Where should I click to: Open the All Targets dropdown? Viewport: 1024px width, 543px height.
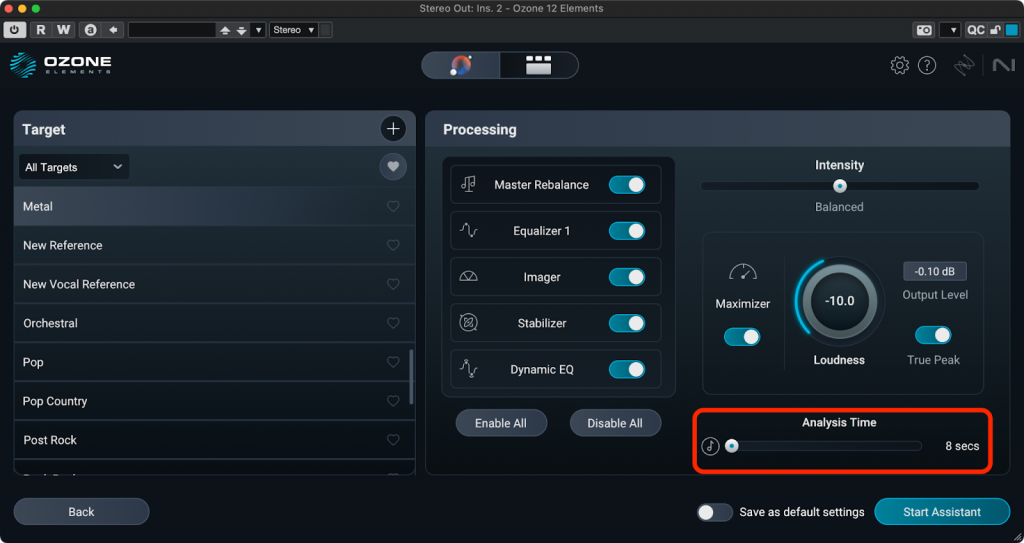[x=74, y=167]
